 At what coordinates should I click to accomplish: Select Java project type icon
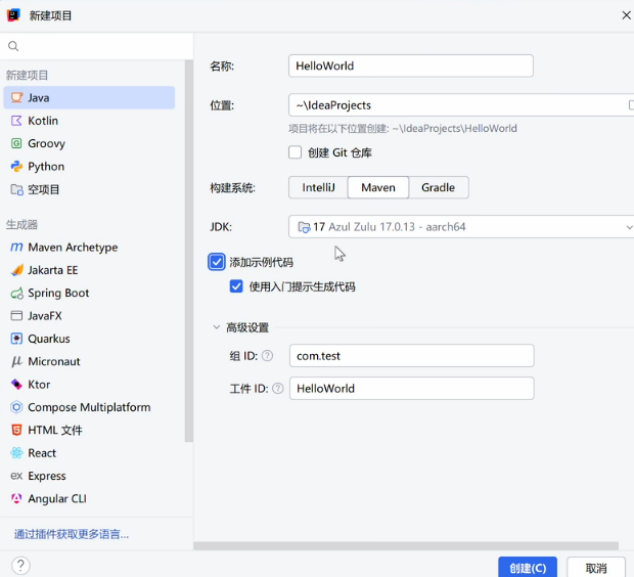(17, 97)
